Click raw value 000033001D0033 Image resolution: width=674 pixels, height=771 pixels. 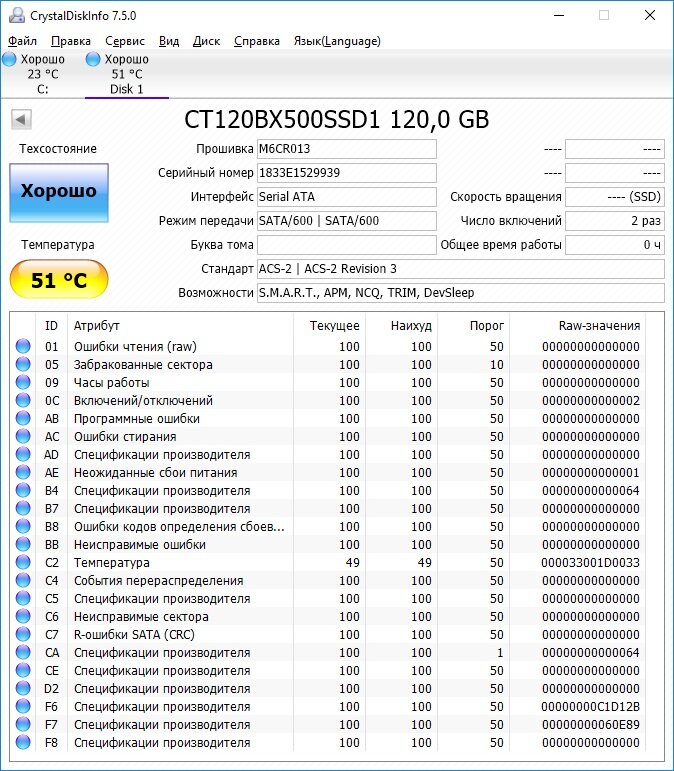pos(590,563)
